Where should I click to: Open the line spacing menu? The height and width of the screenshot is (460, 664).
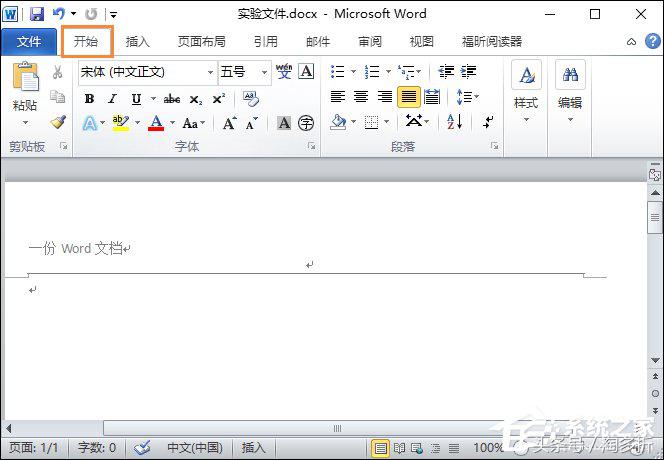coord(468,97)
